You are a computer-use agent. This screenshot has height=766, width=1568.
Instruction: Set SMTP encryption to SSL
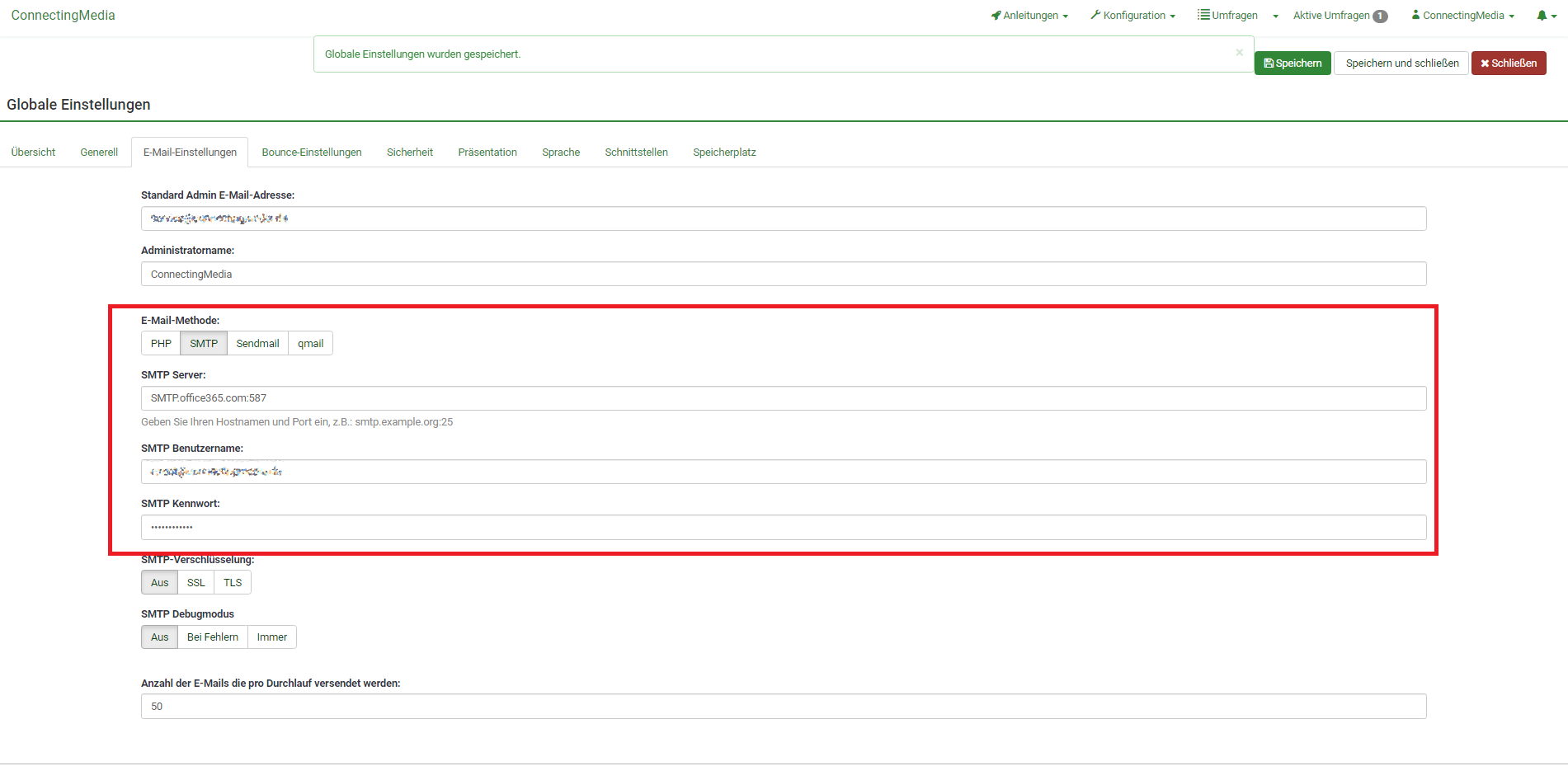tap(195, 583)
